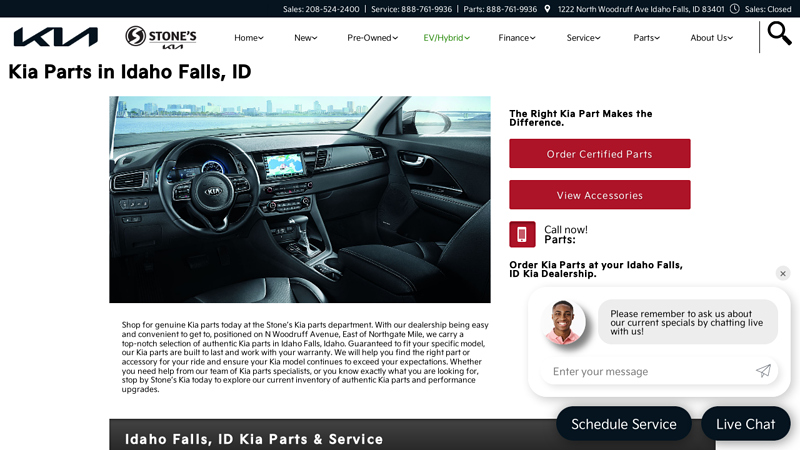
Task: Click Sales: Closed hours status
Action: point(768,9)
